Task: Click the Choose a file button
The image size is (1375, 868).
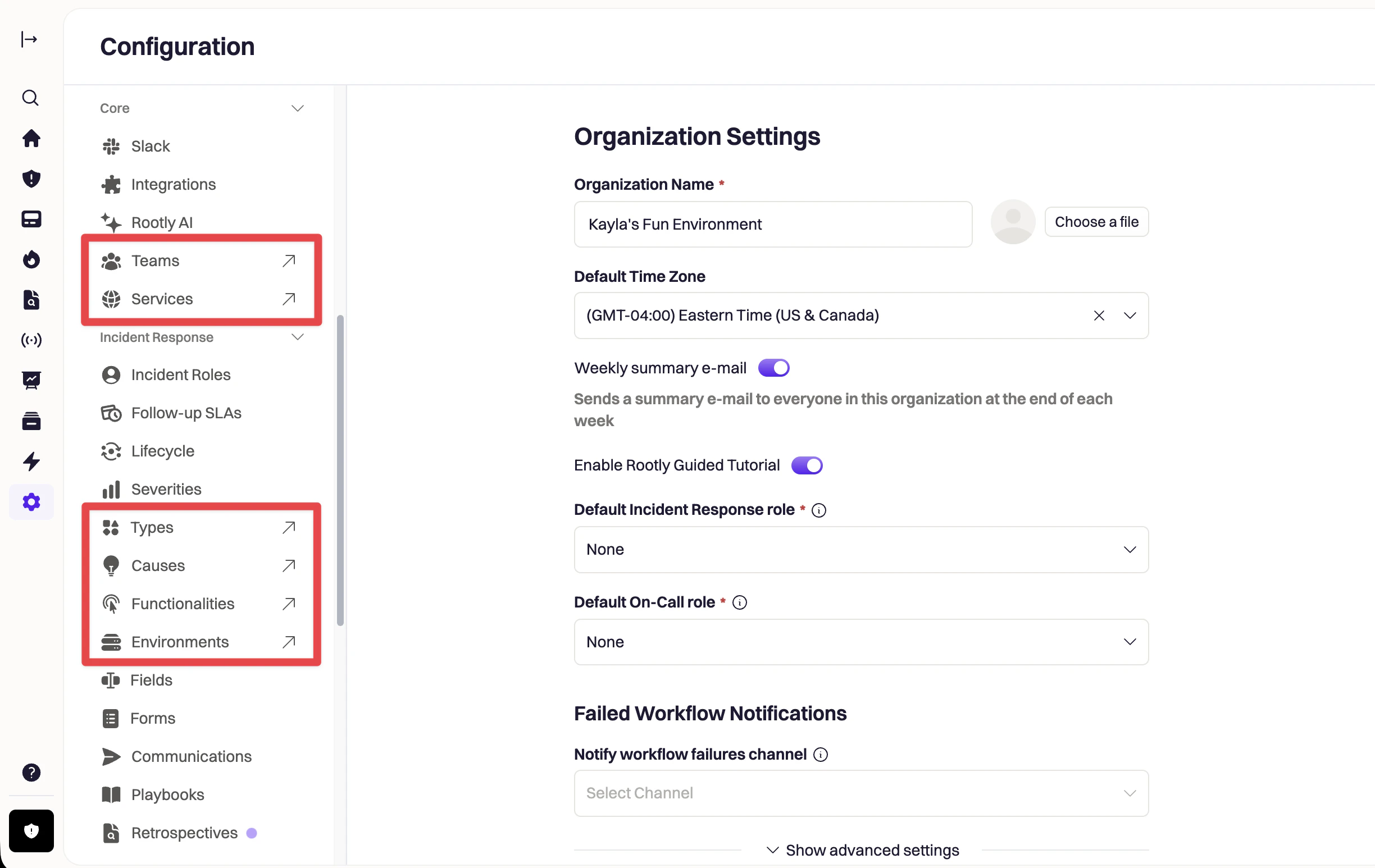Action: click(1096, 222)
